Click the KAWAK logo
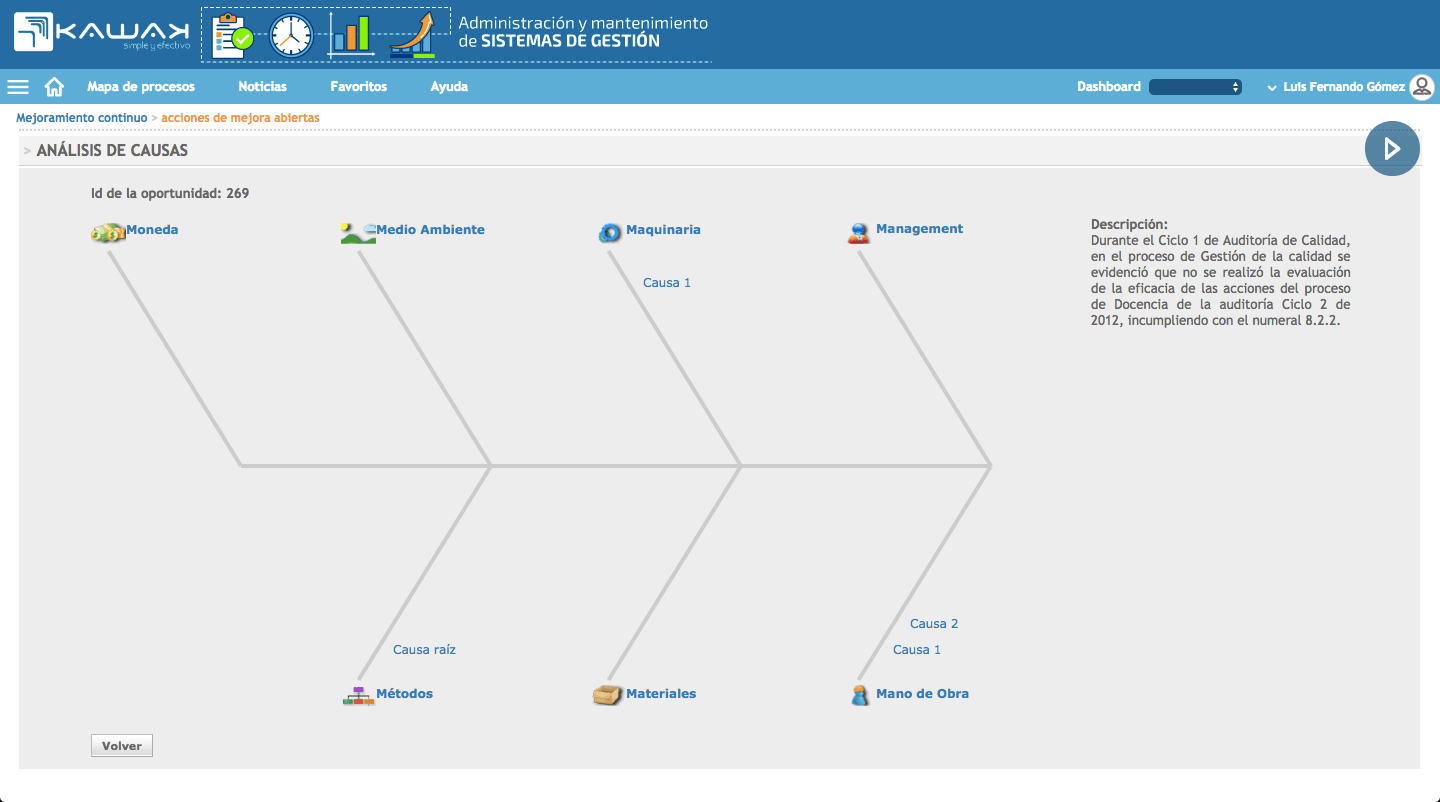 (x=102, y=32)
